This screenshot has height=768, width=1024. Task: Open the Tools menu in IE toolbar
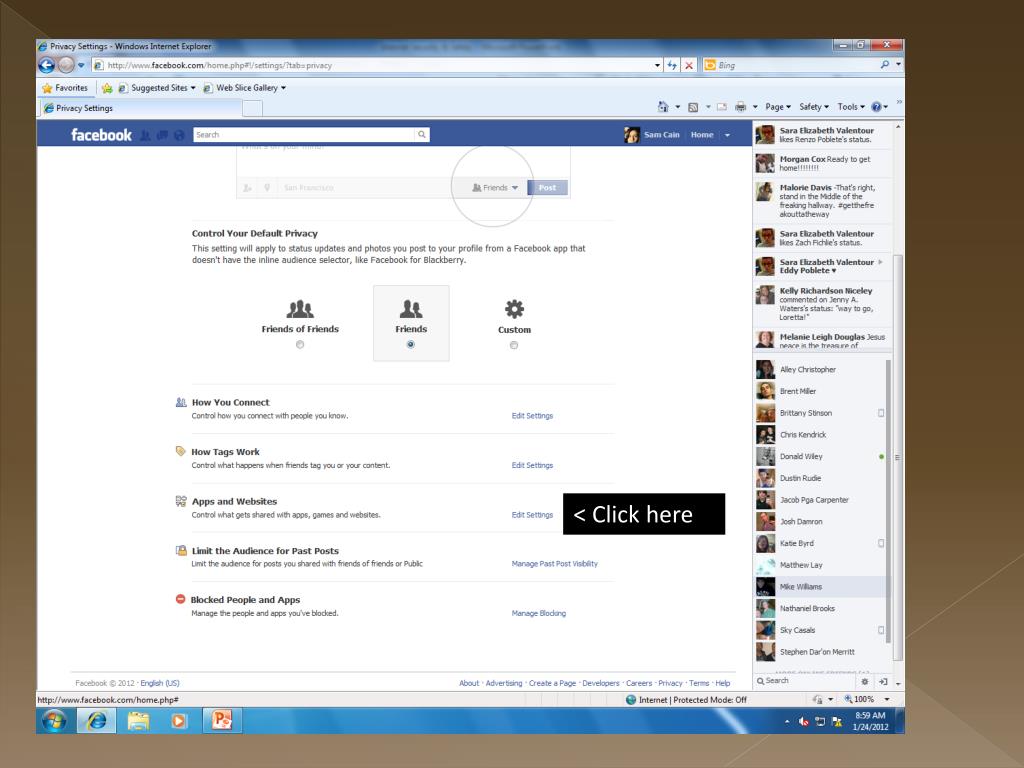pos(851,106)
